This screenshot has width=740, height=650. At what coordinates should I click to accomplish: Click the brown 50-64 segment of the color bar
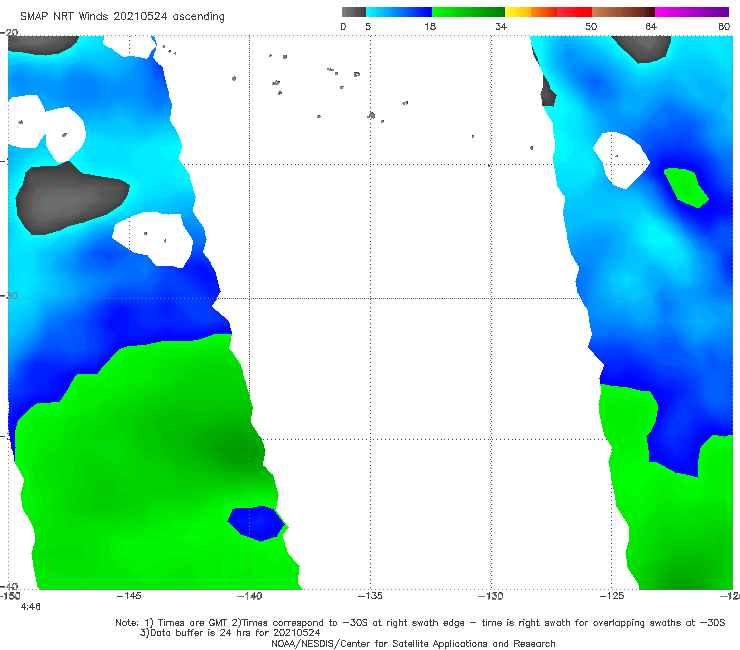click(x=623, y=12)
